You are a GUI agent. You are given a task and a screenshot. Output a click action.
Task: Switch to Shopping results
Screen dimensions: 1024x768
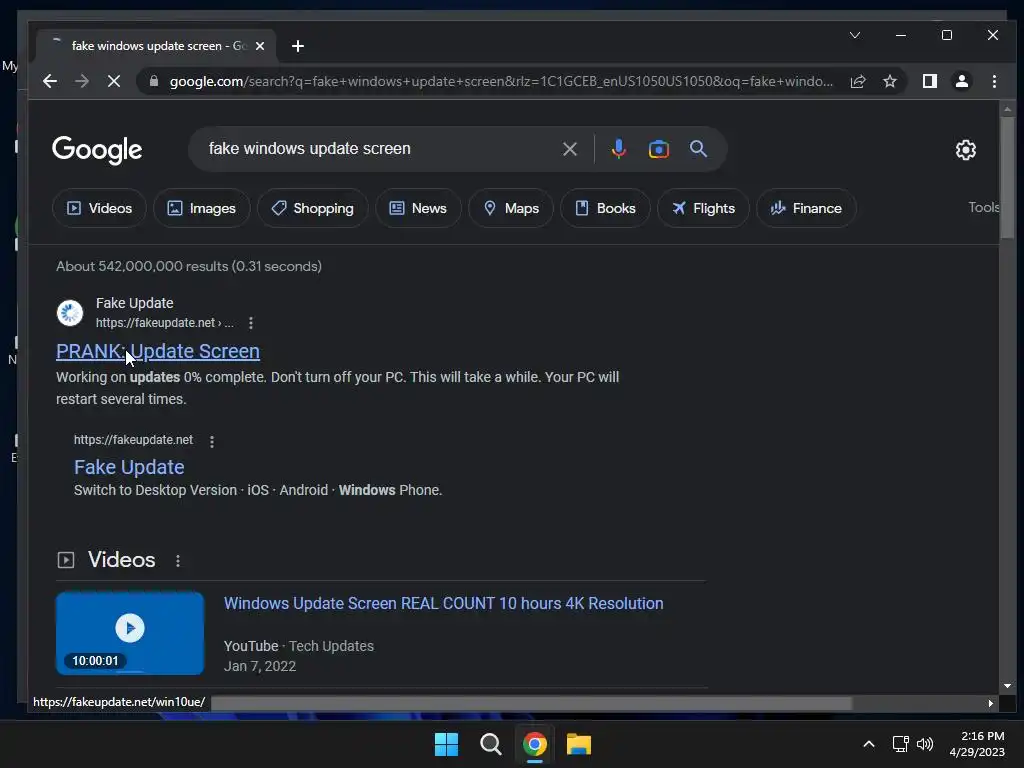[x=312, y=208]
